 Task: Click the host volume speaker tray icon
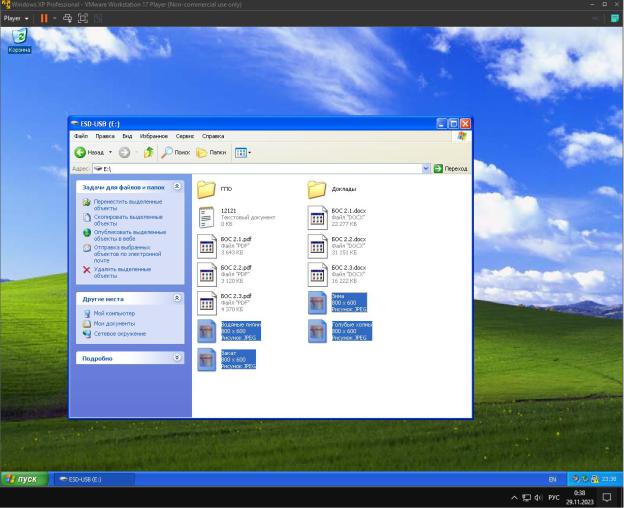click(x=538, y=498)
